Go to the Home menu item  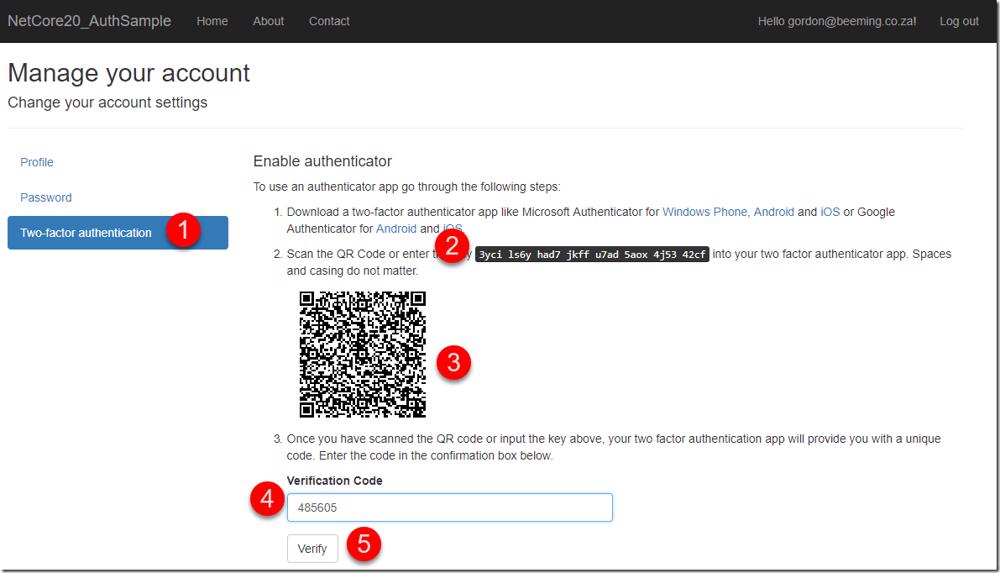pyautogui.click(x=212, y=21)
